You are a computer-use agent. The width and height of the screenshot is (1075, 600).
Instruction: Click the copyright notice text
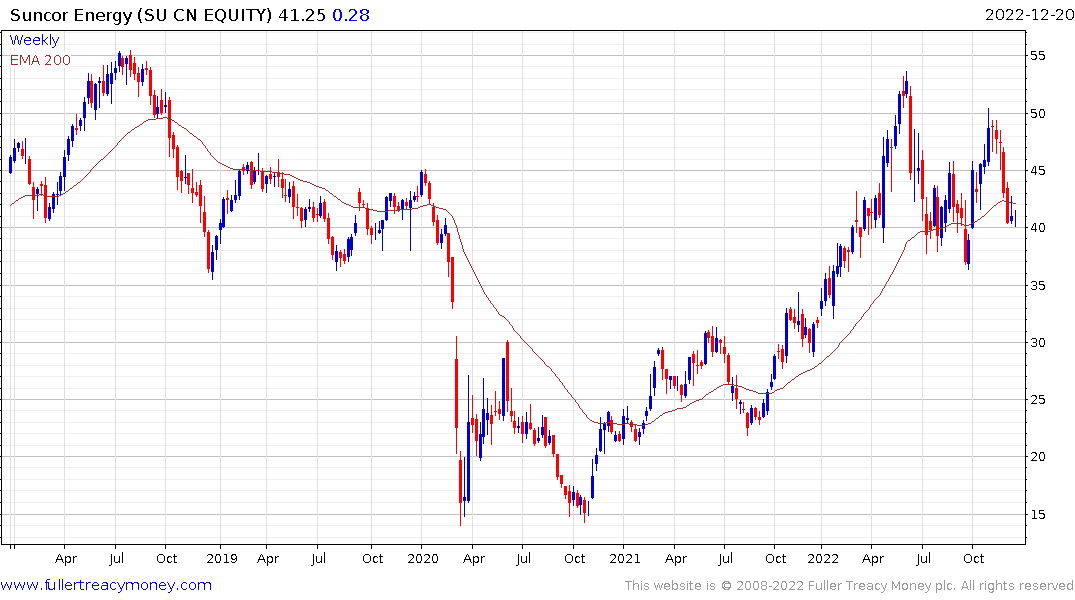849,586
